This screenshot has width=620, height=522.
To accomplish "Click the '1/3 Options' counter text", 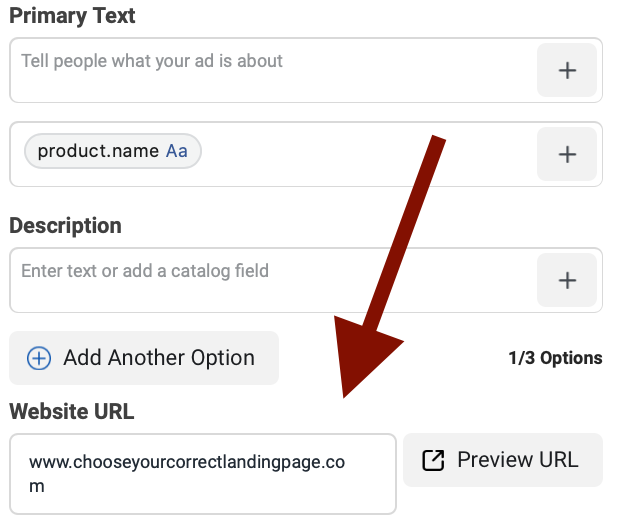I will [x=555, y=358].
